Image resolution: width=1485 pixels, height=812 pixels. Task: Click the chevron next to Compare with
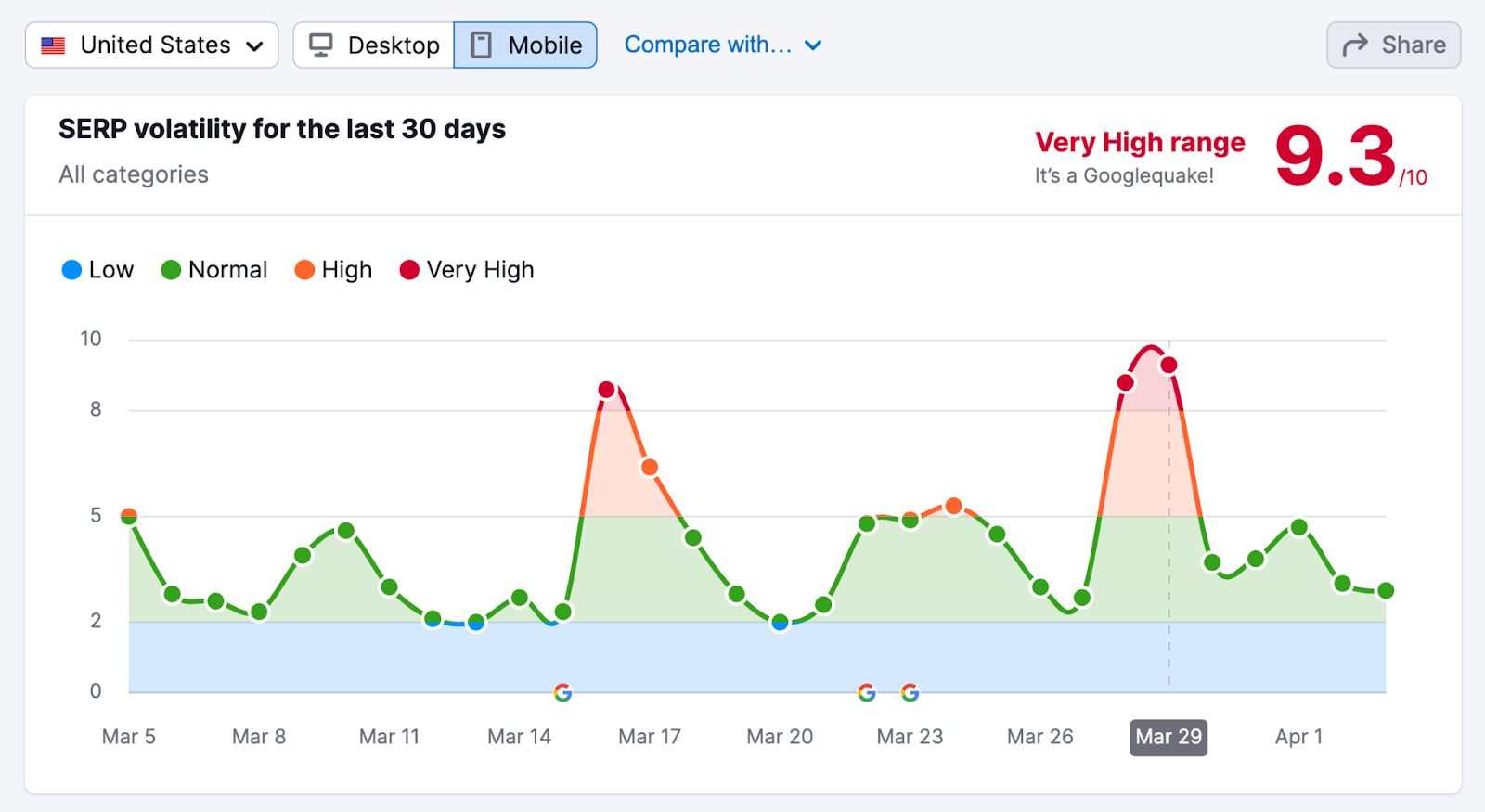pos(813,45)
